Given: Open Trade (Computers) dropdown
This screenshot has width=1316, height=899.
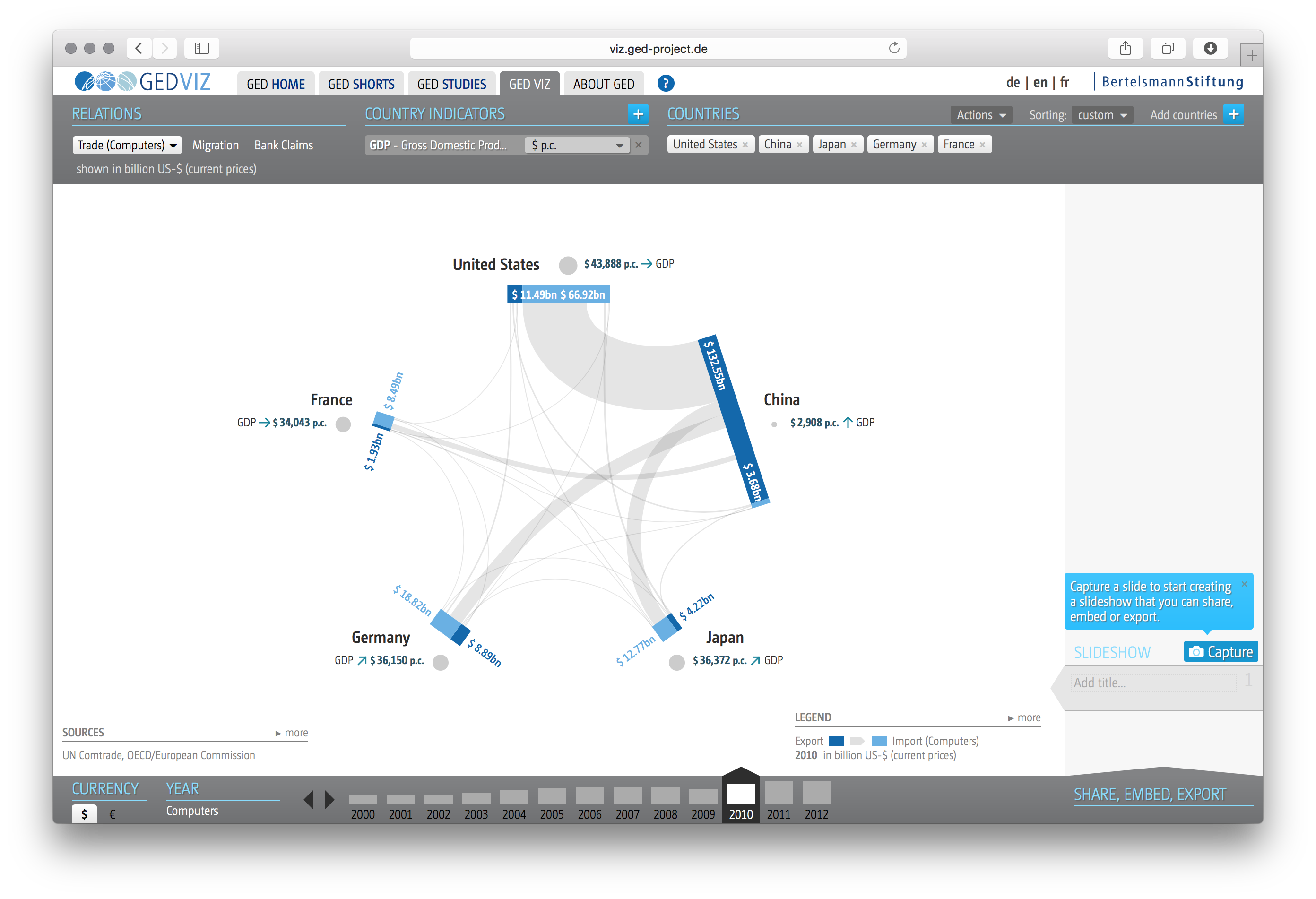Looking at the screenshot, I should tap(127, 145).
